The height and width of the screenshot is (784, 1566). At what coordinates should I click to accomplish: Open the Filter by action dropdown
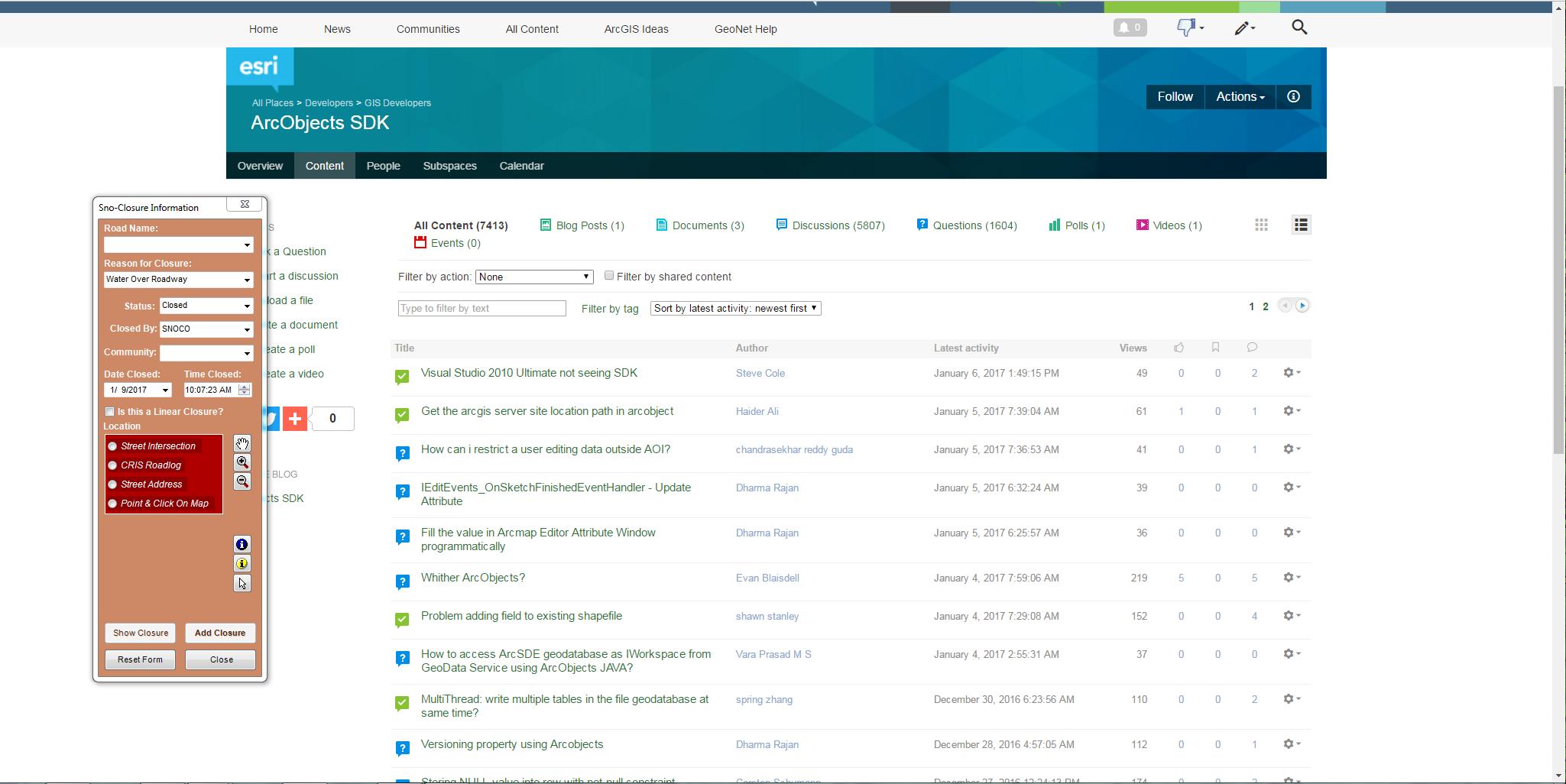click(534, 277)
